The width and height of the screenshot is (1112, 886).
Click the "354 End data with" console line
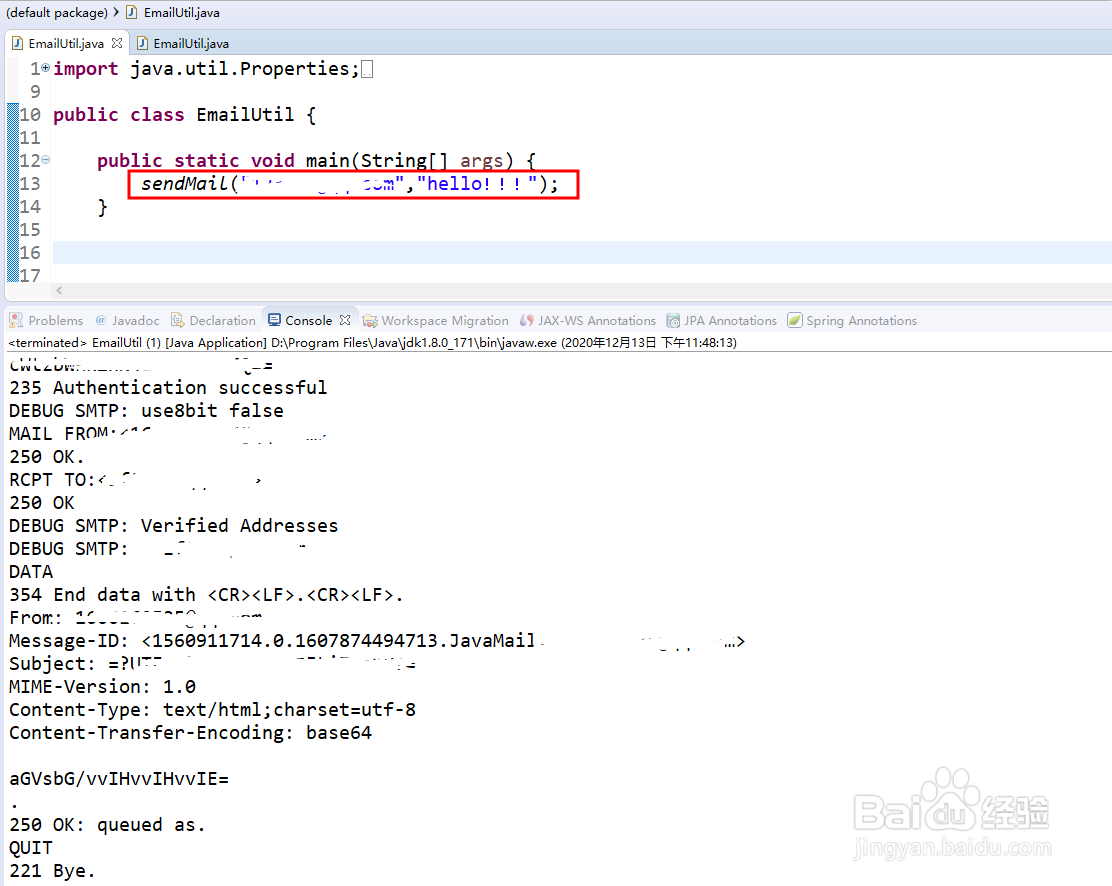[x=206, y=594]
